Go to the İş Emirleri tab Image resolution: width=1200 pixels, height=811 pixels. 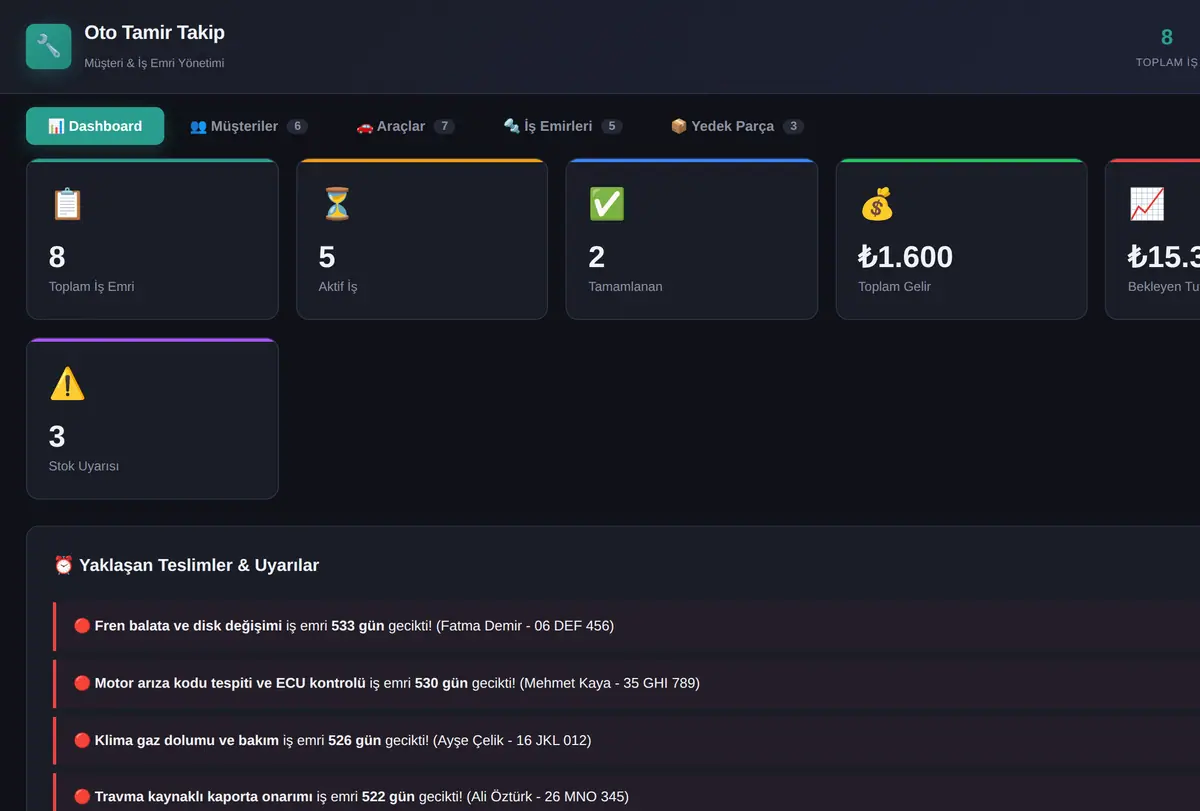click(x=563, y=126)
